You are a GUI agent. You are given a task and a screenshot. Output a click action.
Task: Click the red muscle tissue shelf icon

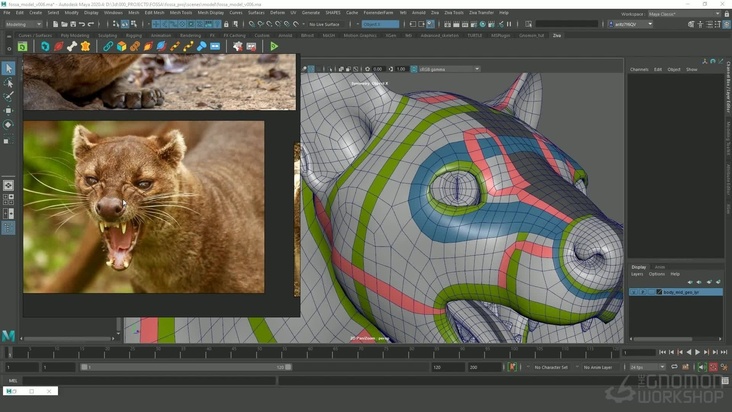tap(58, 46)
